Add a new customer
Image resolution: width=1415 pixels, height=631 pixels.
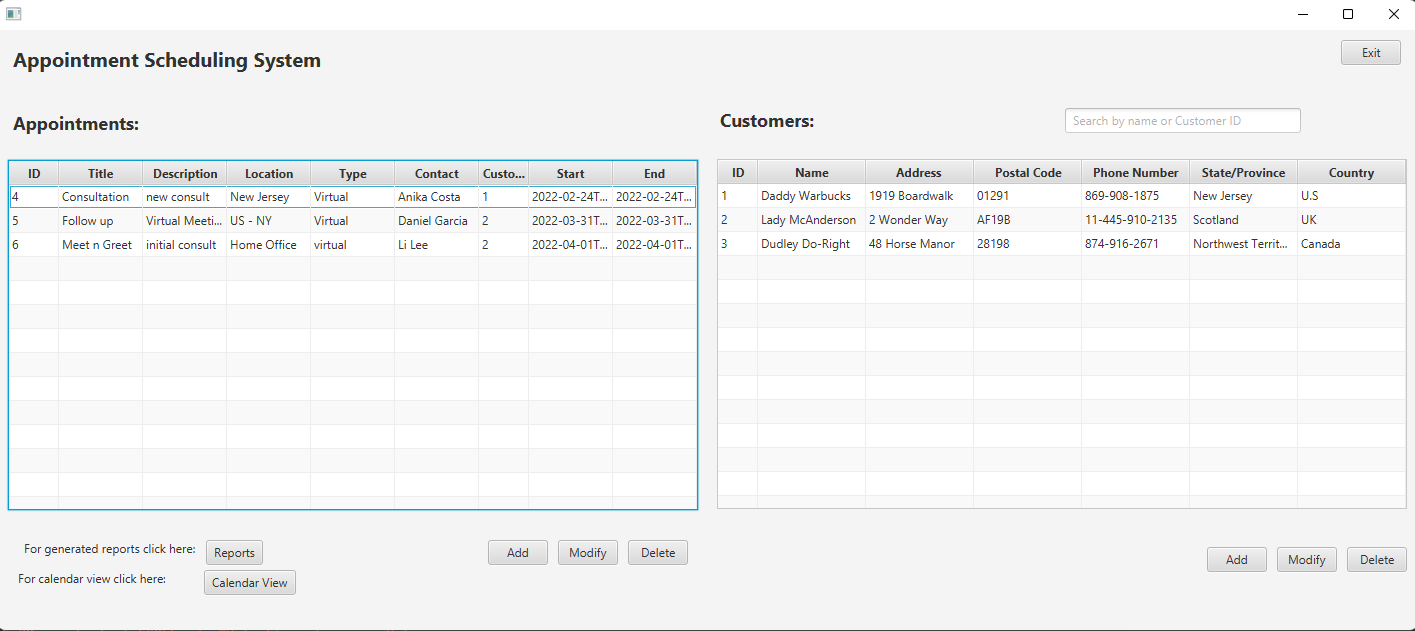coord(1237,560)
